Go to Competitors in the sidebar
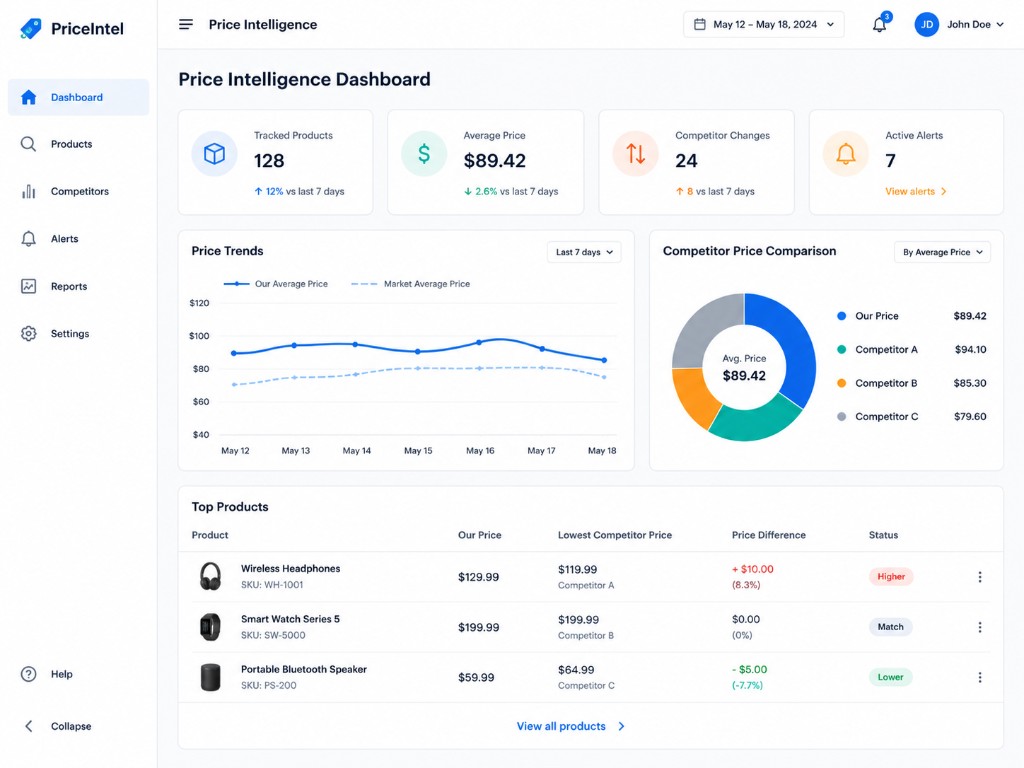This screenshot has width=1024, height=768. click(78, 191)
